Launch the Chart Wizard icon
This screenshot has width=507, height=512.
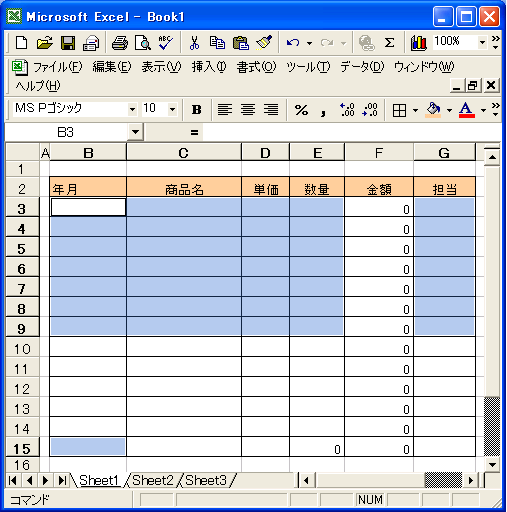pos(418,43)
